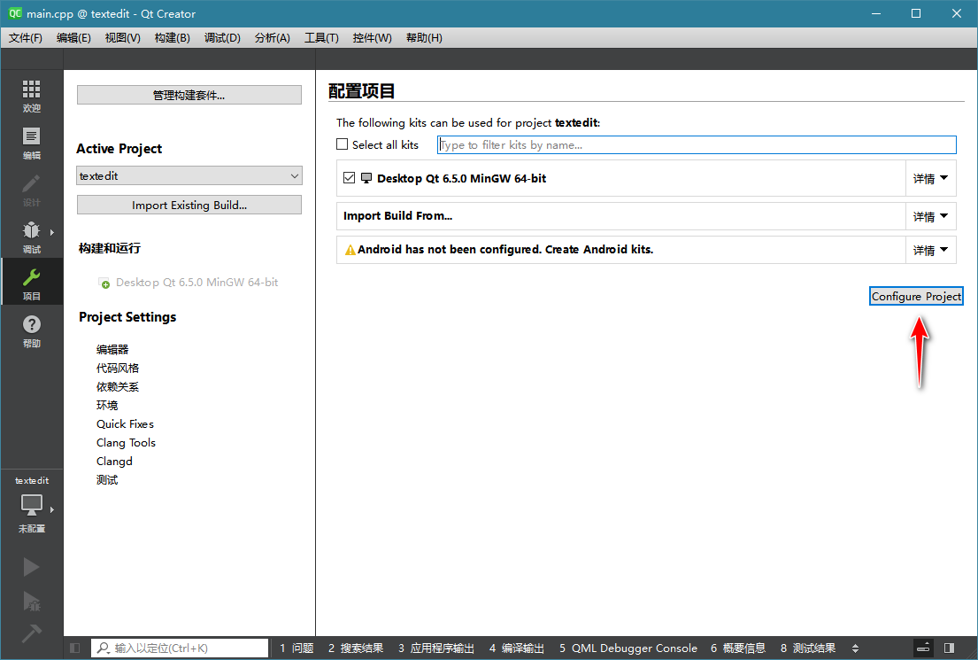Open 2 搜索结果 output pane
The height and width of the screenshot is (660, 979).
(356, 648)
